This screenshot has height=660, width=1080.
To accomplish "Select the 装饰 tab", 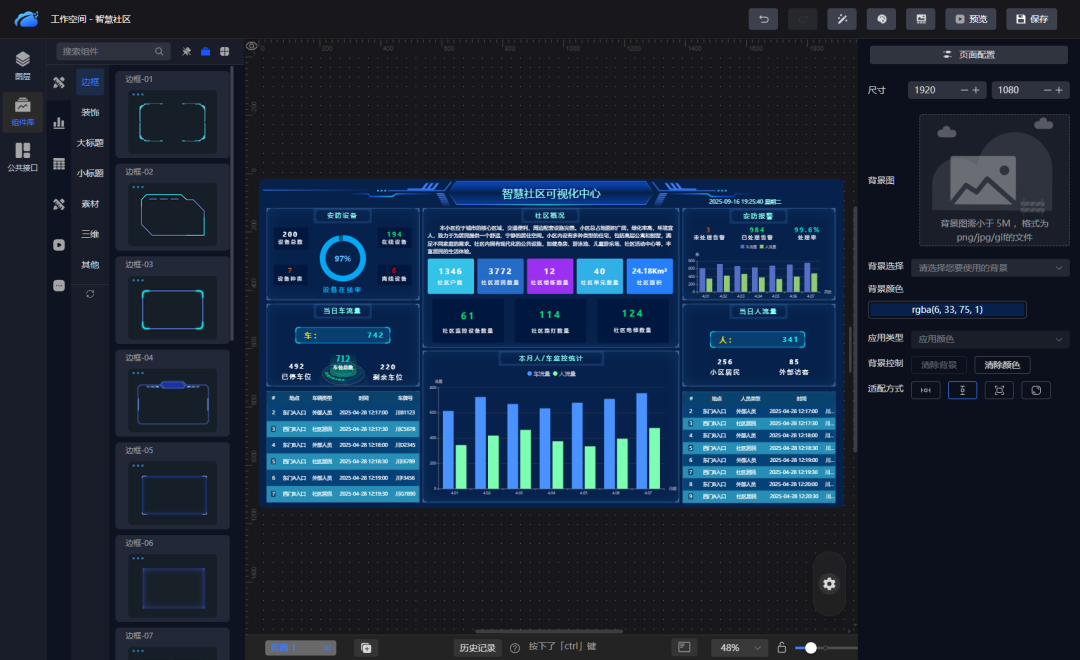I will [x=90, y=112].
